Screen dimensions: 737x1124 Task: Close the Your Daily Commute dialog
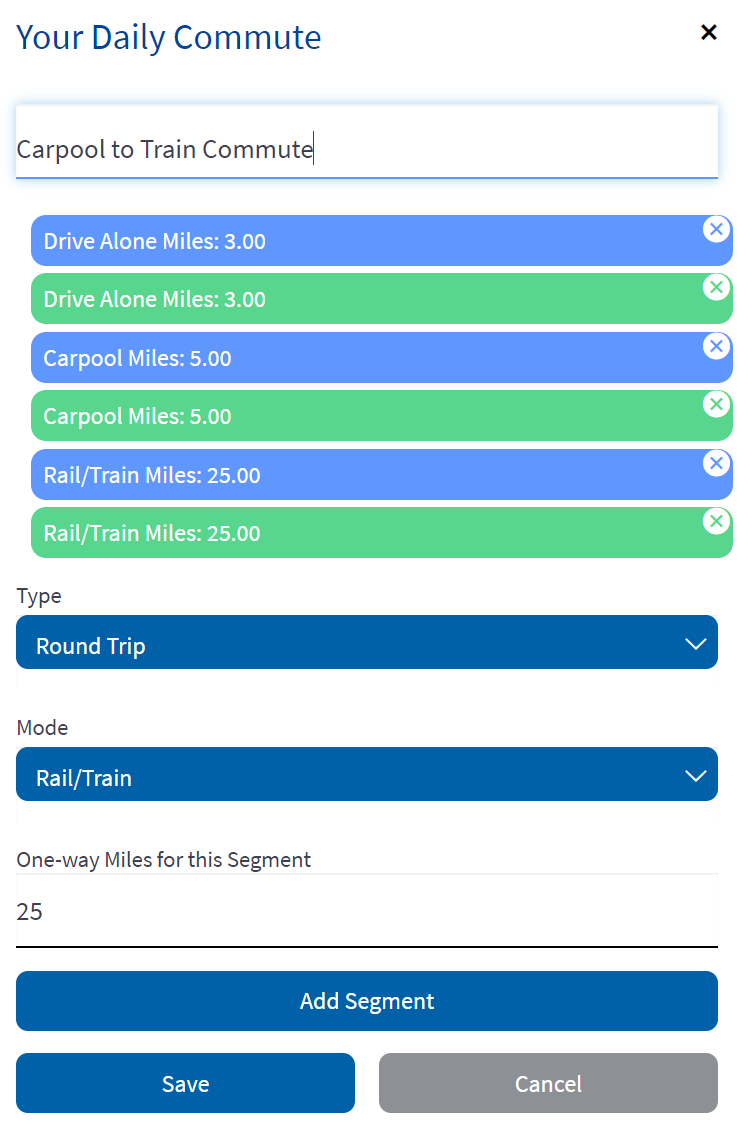pos(708,32)
